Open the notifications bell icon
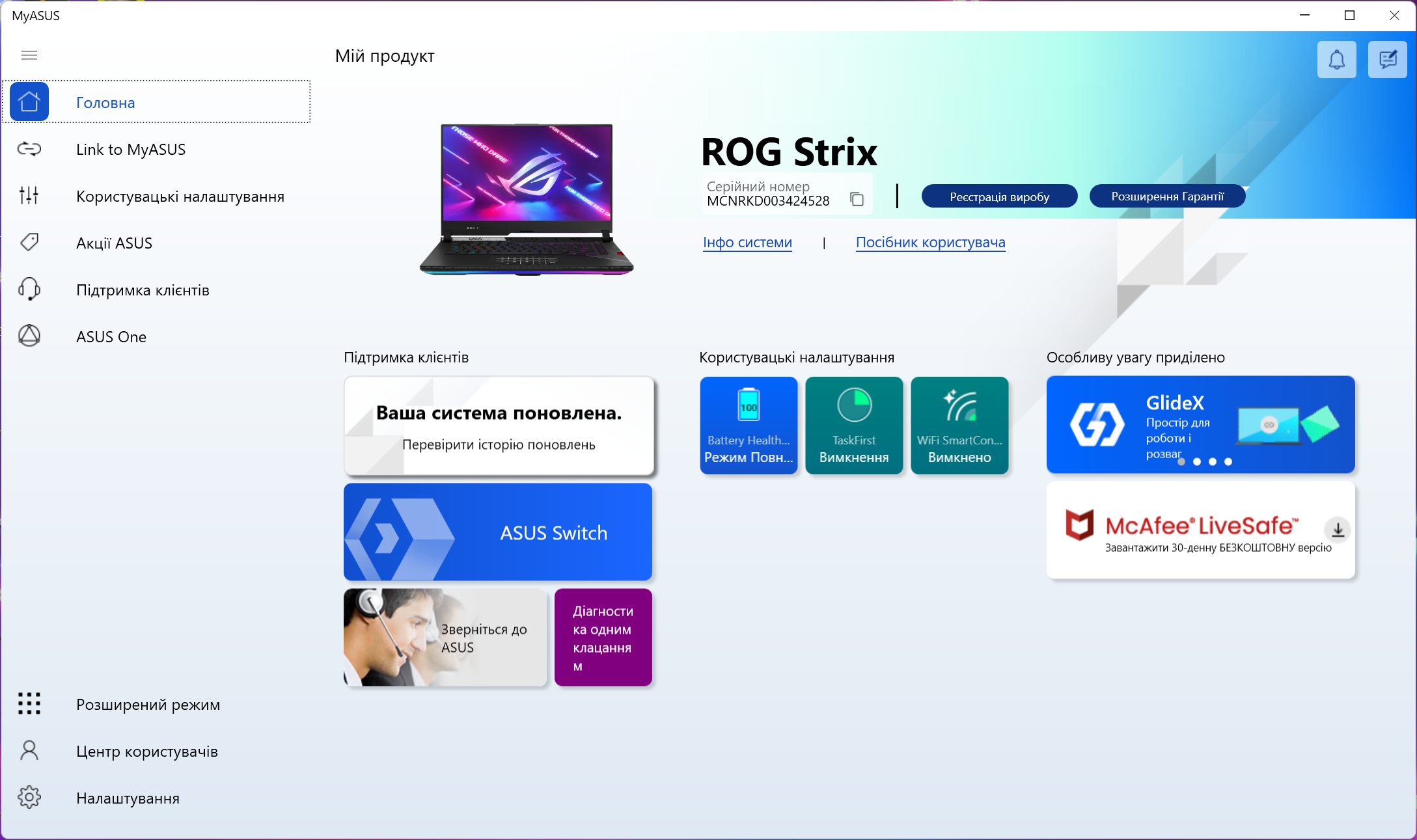The image size is (1417, 840). coord(1336,60)
